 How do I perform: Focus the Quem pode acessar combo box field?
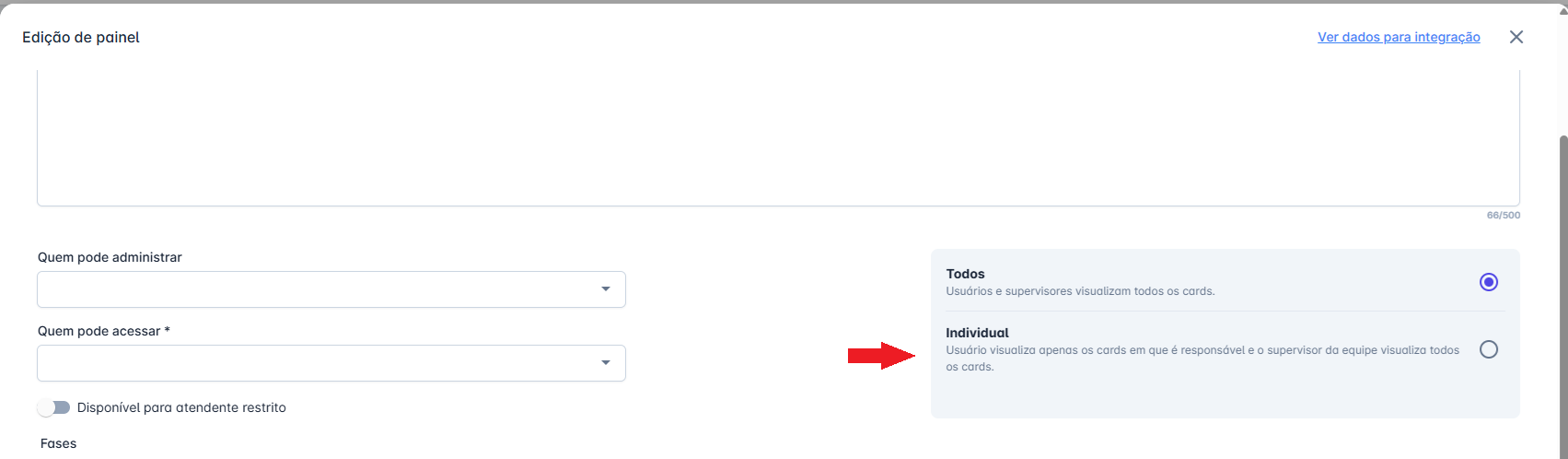pos(313,363)
